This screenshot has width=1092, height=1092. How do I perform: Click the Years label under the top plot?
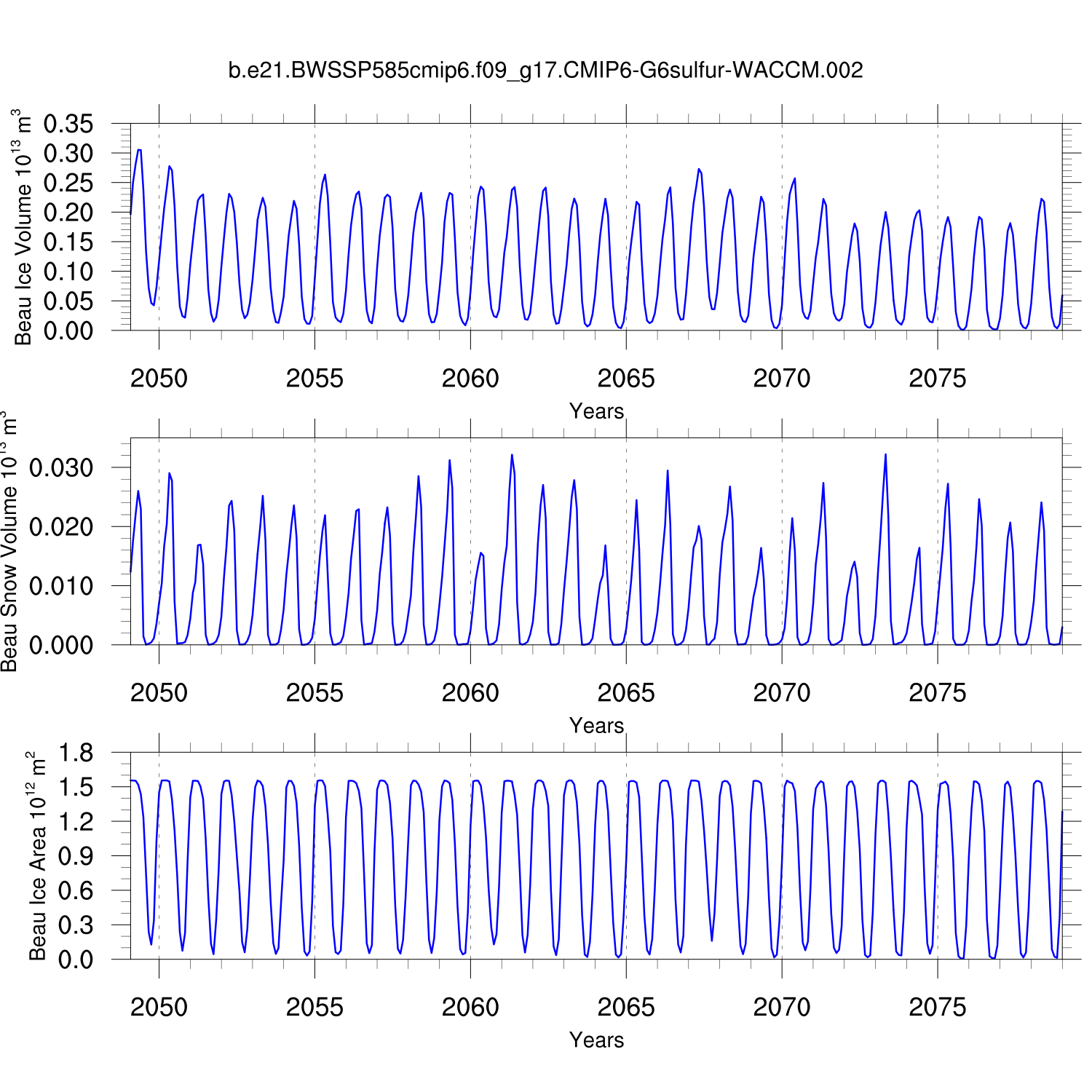(596, 411)
